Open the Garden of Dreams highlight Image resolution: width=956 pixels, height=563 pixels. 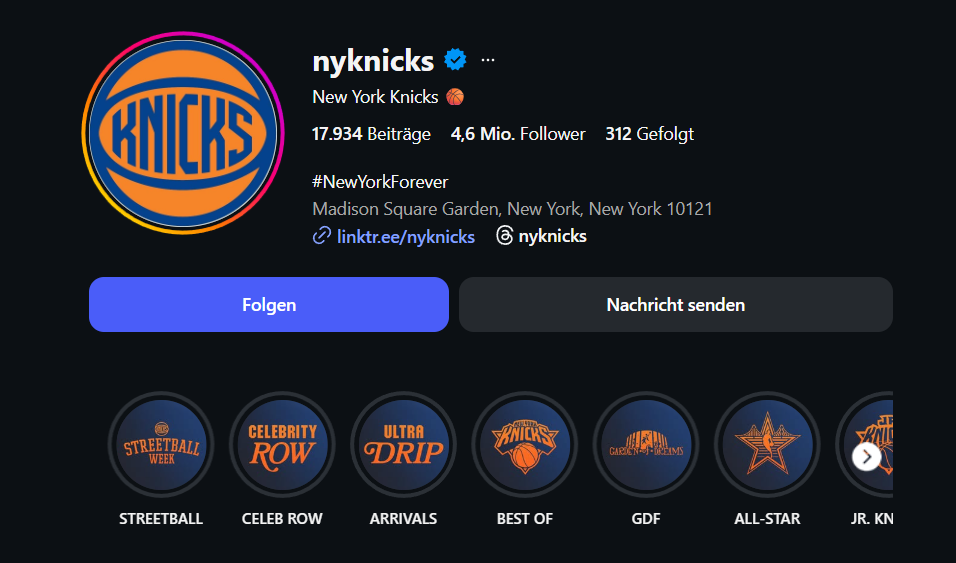pos(646,444)
